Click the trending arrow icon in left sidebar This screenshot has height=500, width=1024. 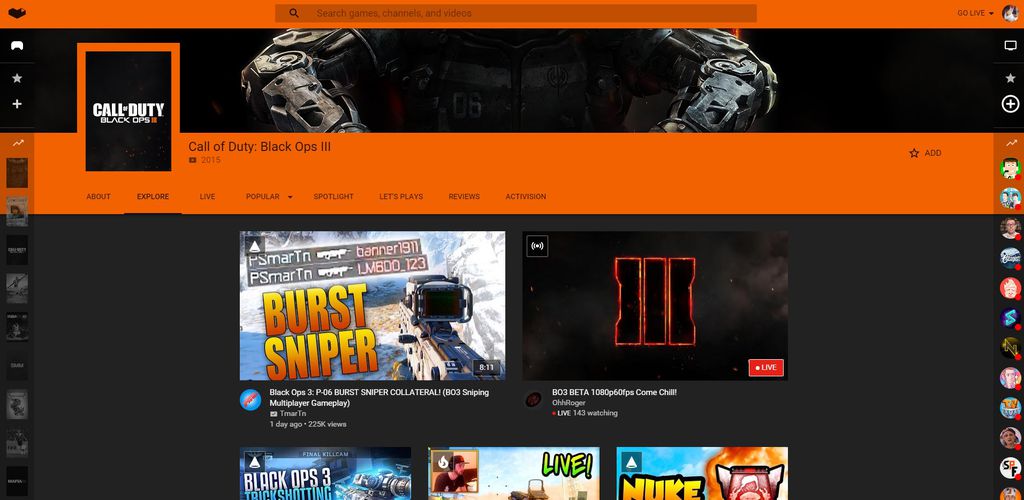pos(17,142)
